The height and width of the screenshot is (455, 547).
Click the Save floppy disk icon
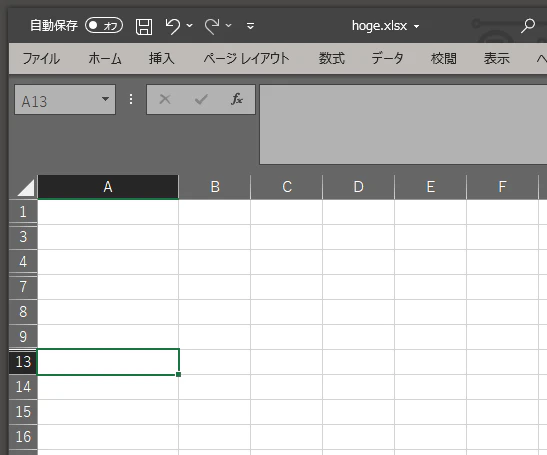coord(144,27)
